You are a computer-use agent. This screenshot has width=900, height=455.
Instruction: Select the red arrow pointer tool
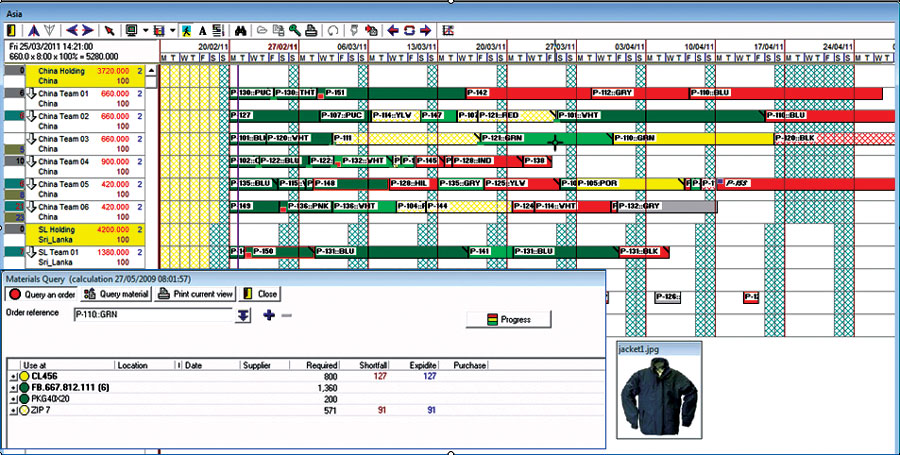[110, 29]
